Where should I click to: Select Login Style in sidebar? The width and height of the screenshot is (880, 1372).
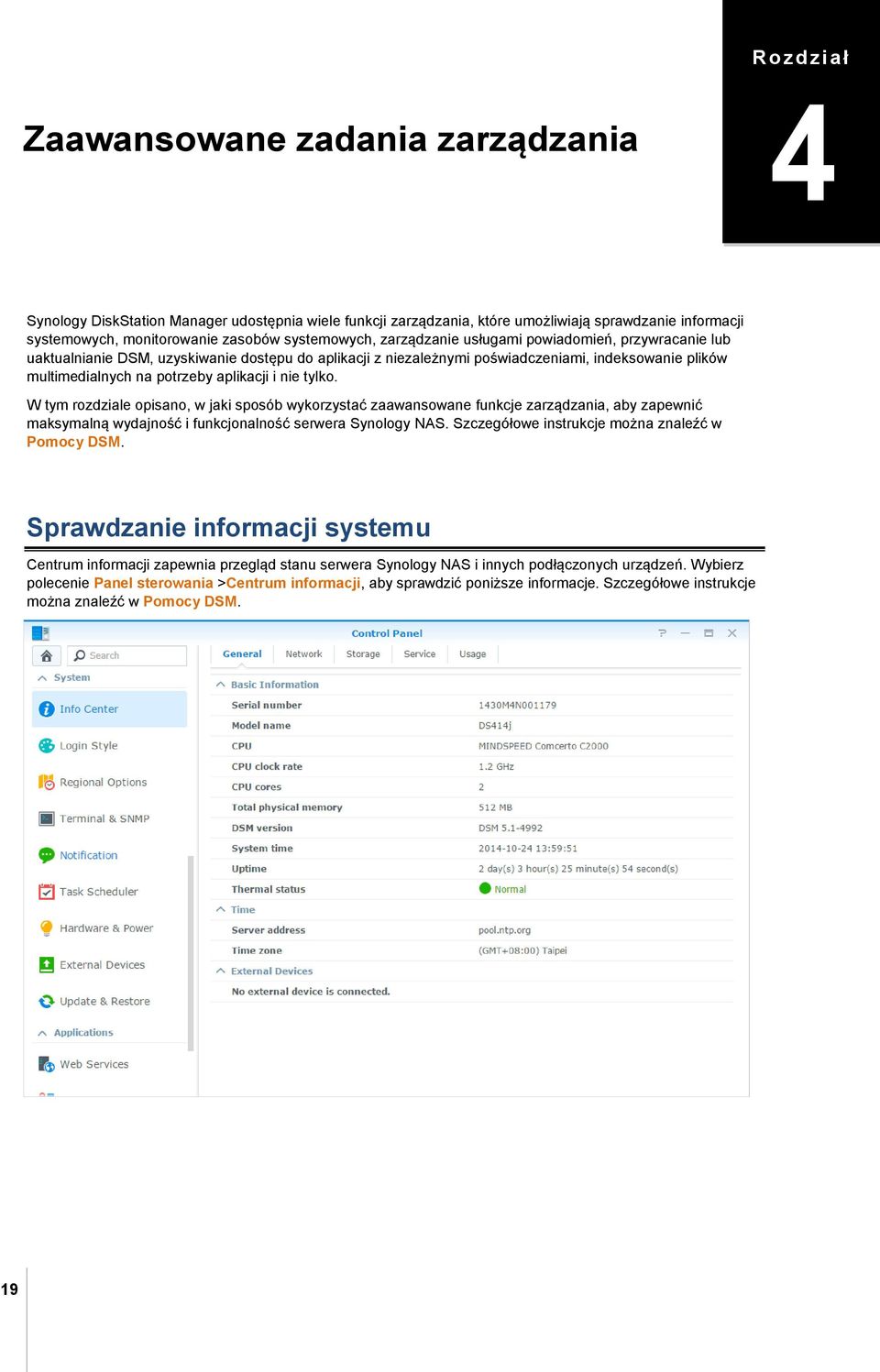coord(89,746)
